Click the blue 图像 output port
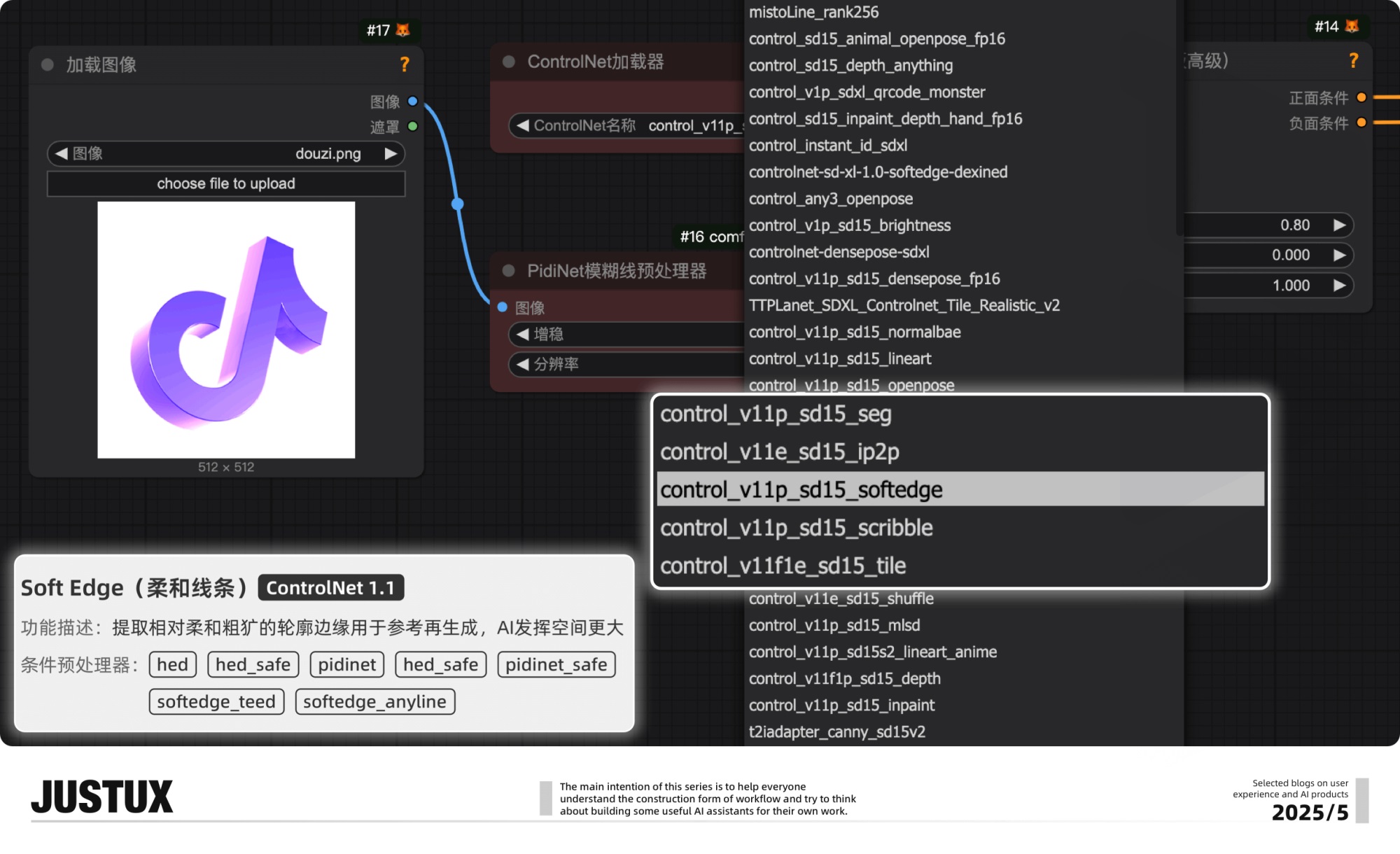 [413, 101]
